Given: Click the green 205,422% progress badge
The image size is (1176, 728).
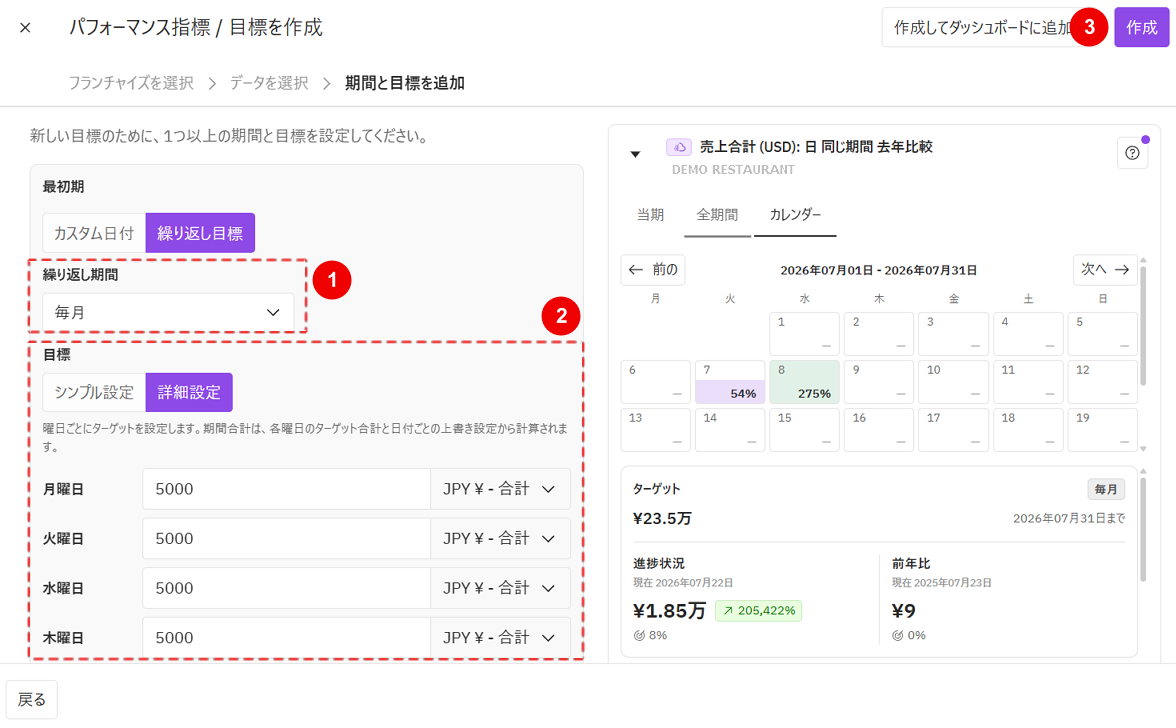Looking at the screenshot, I should [758, 611].
